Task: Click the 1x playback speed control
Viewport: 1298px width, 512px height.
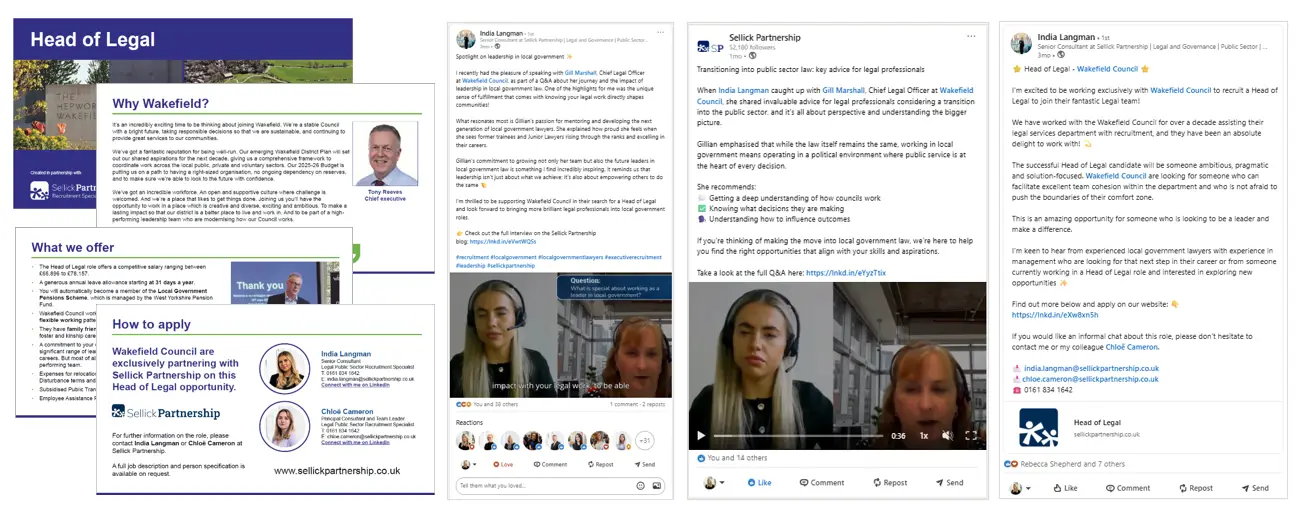Action: [924, 436]
